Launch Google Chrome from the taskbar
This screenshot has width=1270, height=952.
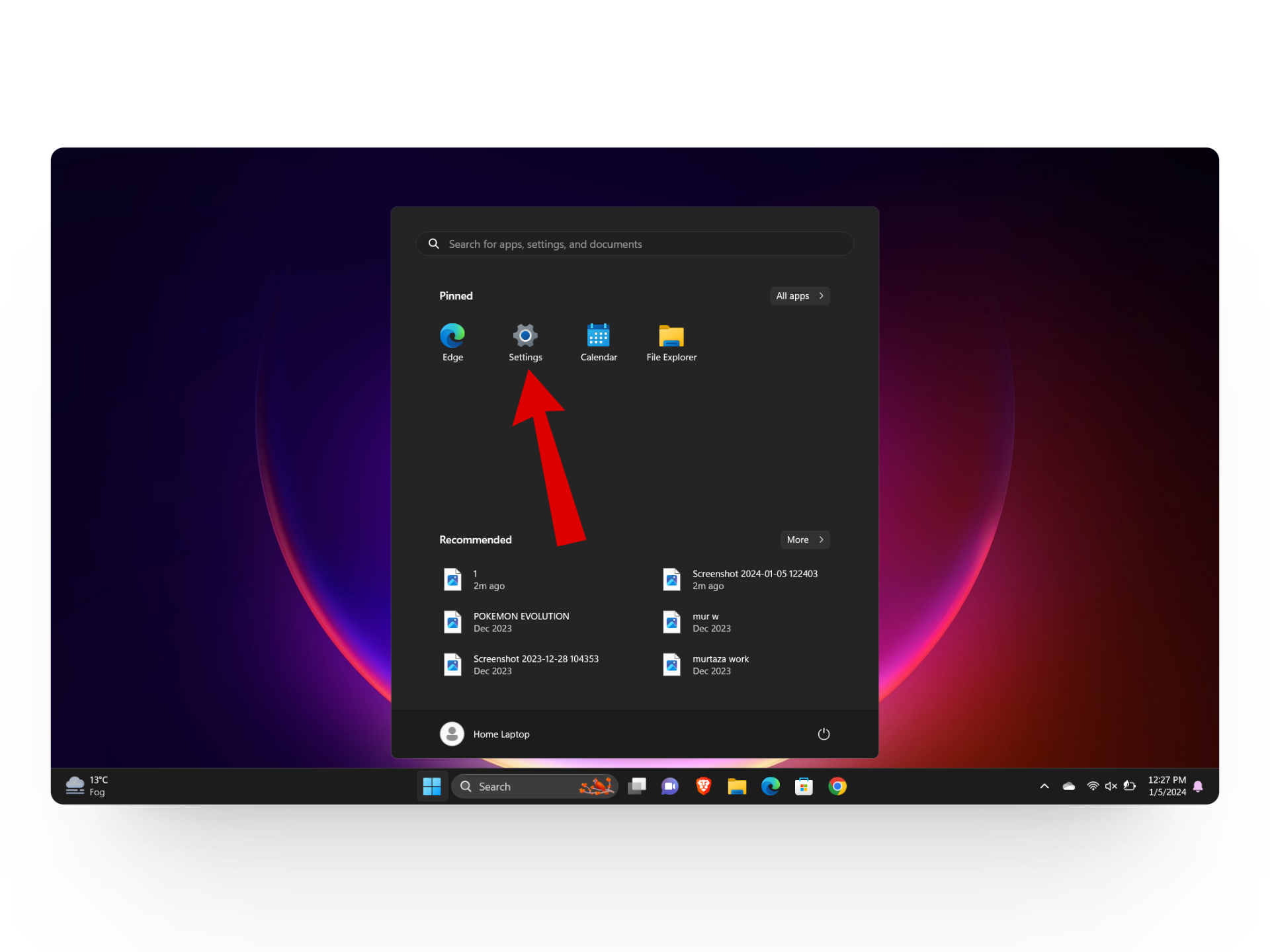(837, 786)
